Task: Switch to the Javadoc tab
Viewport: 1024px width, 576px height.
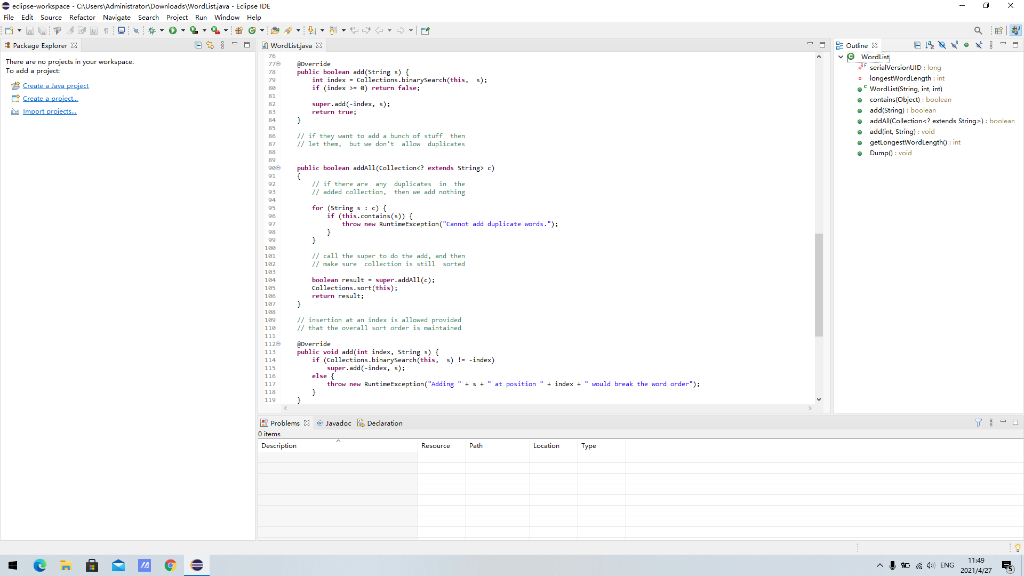Action: (x=333, y=423)
